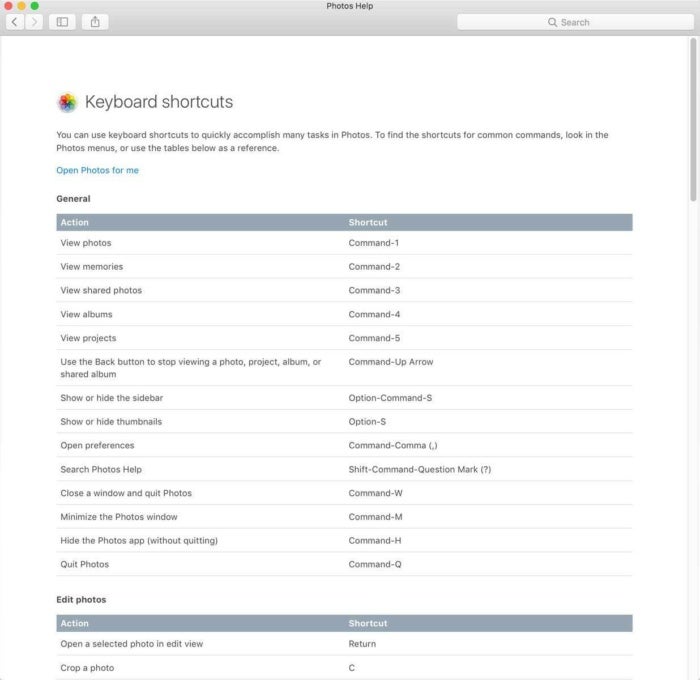Click the 'Show or hide the sidebar' row

click(344, 398)
